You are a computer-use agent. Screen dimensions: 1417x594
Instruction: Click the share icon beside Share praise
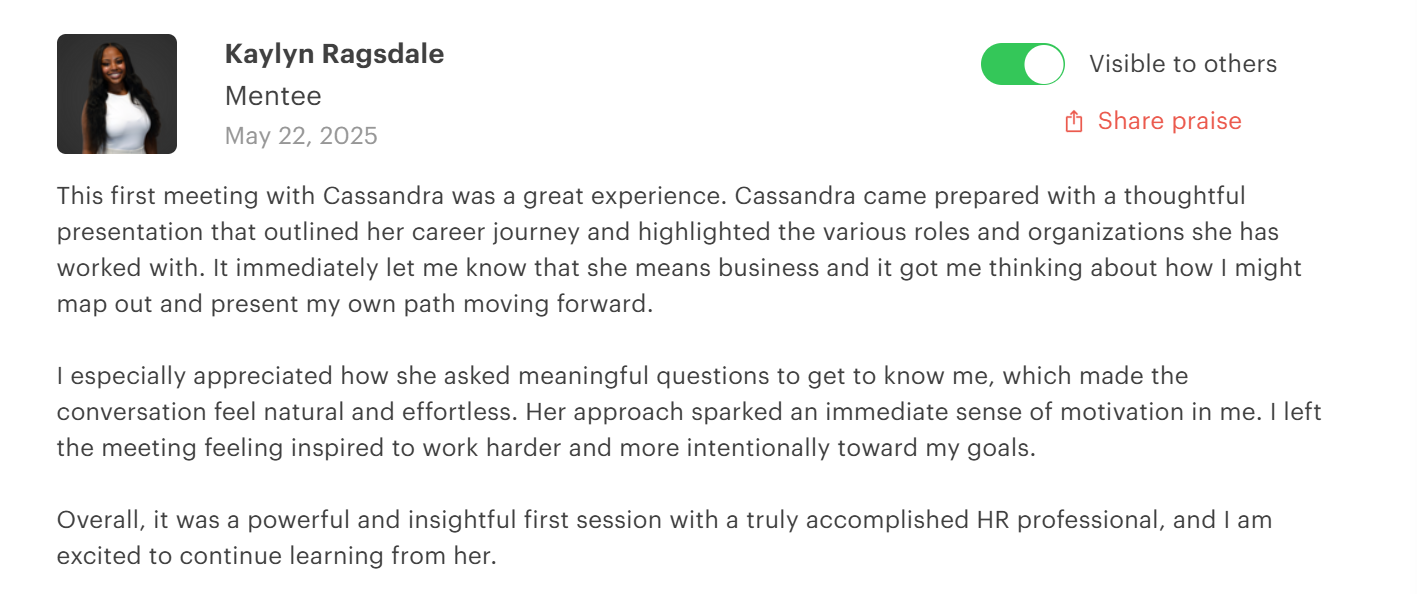1074,122
